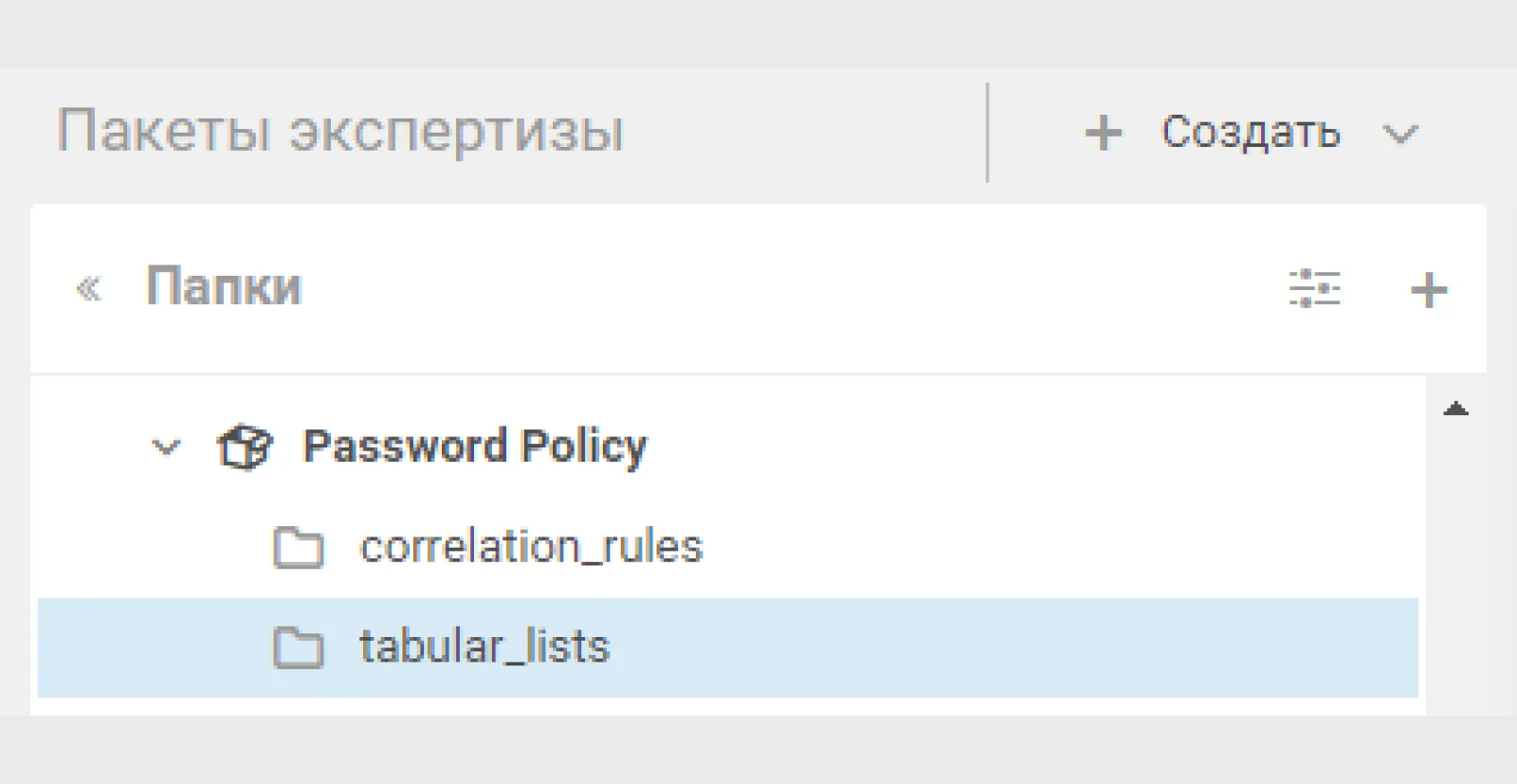Screen dimensions: 1517x784
Task: Open folder filter settings sliders icon
Action: click(x=1314, y=288)
